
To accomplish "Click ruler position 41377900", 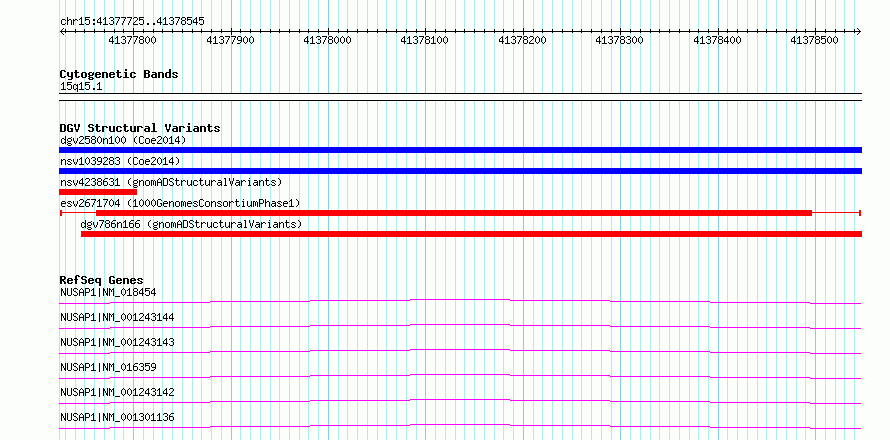I will [x=230, y=40].
